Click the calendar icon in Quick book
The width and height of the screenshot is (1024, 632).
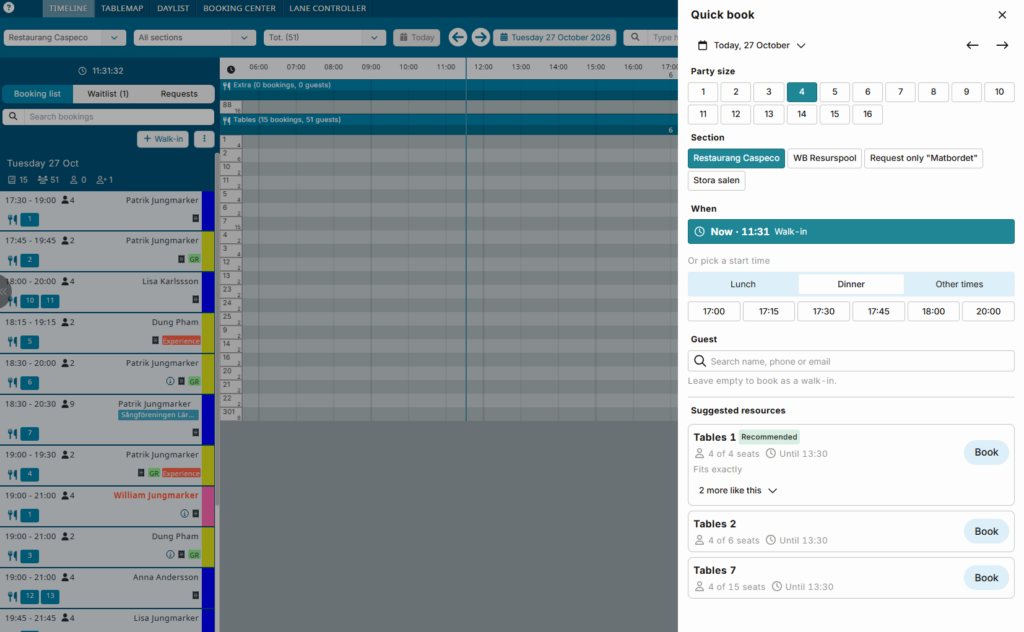702,45
